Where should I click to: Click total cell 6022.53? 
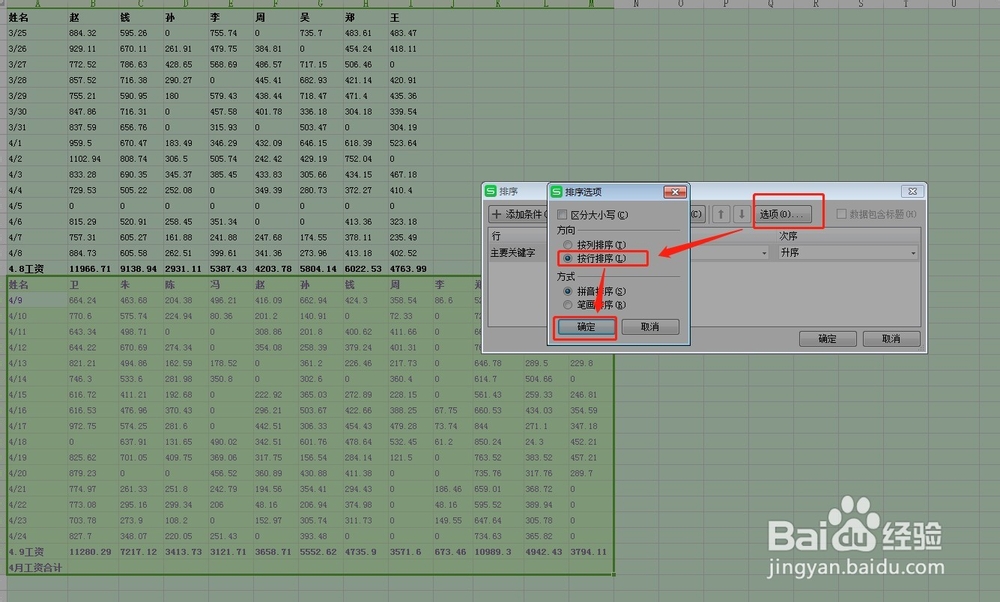click(363, 269)
